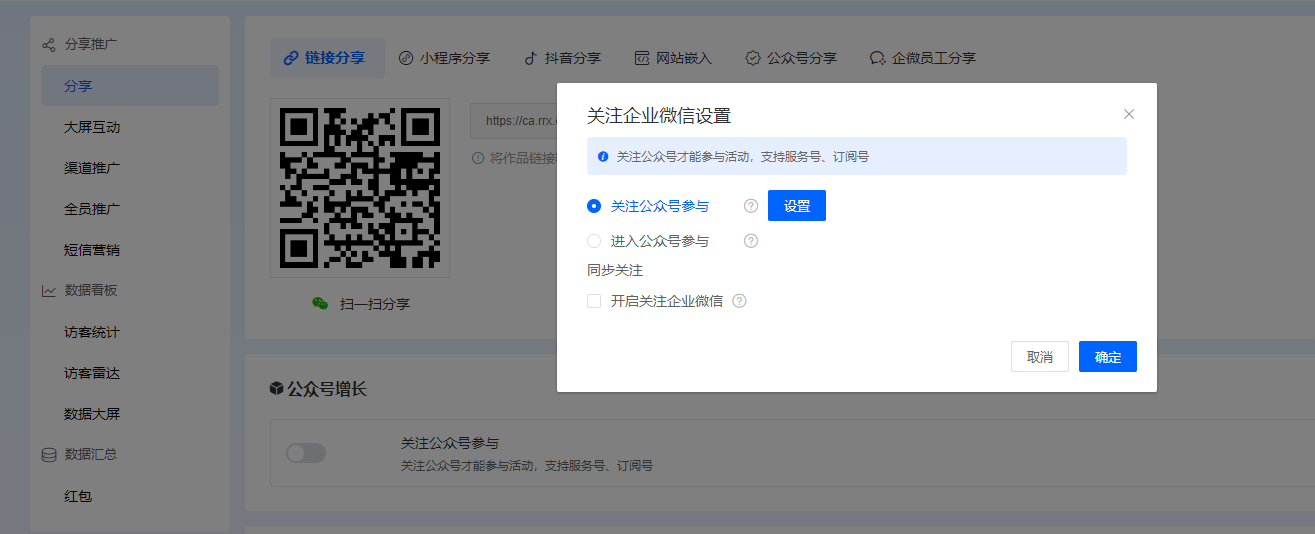
Task: Click help icon next to 开启关注企业微信
Action: tap(740, 301)
